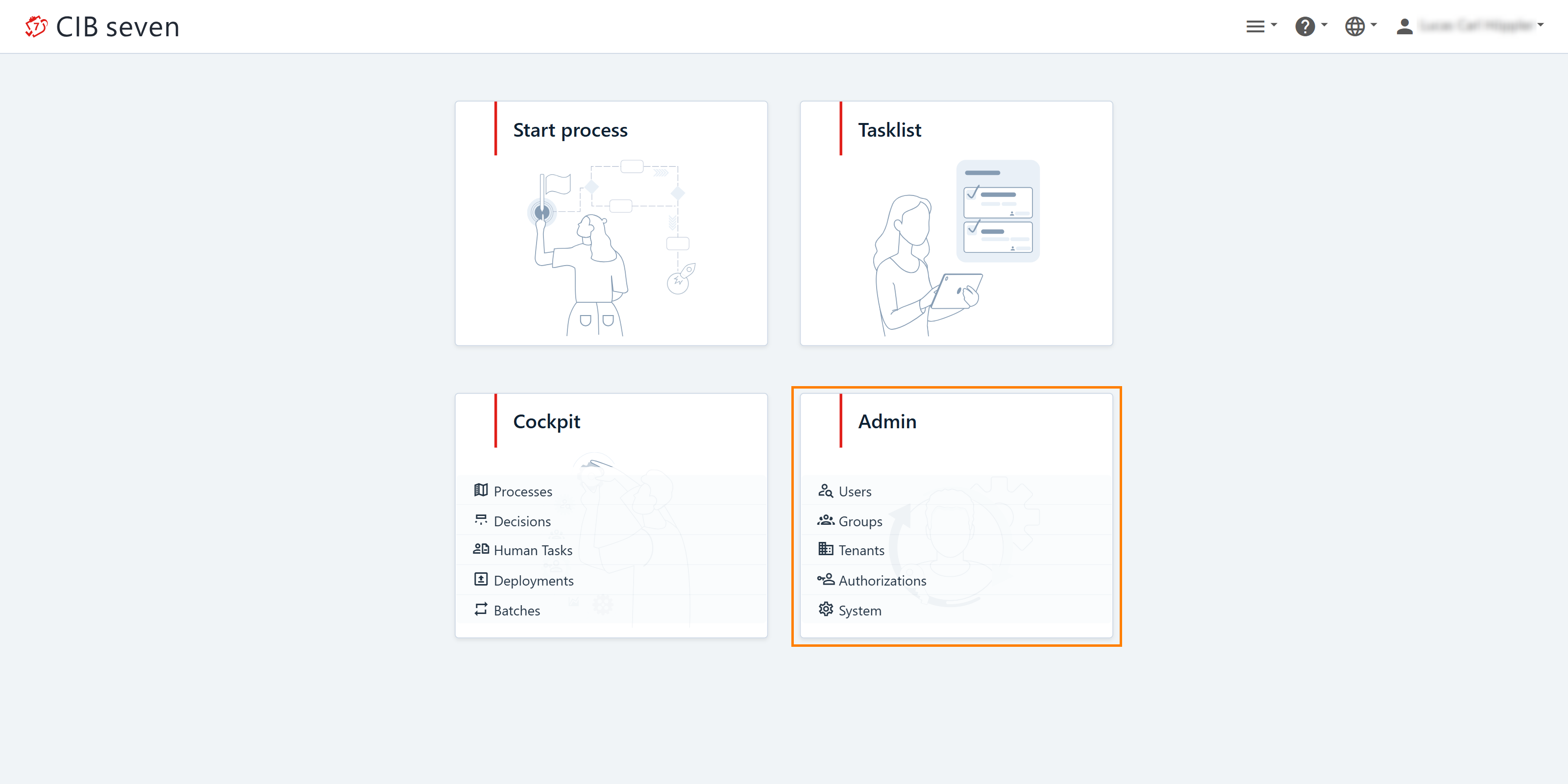Click the Deployments upload icon
The image size is (1568, 784).
click(x=481, y=579)
